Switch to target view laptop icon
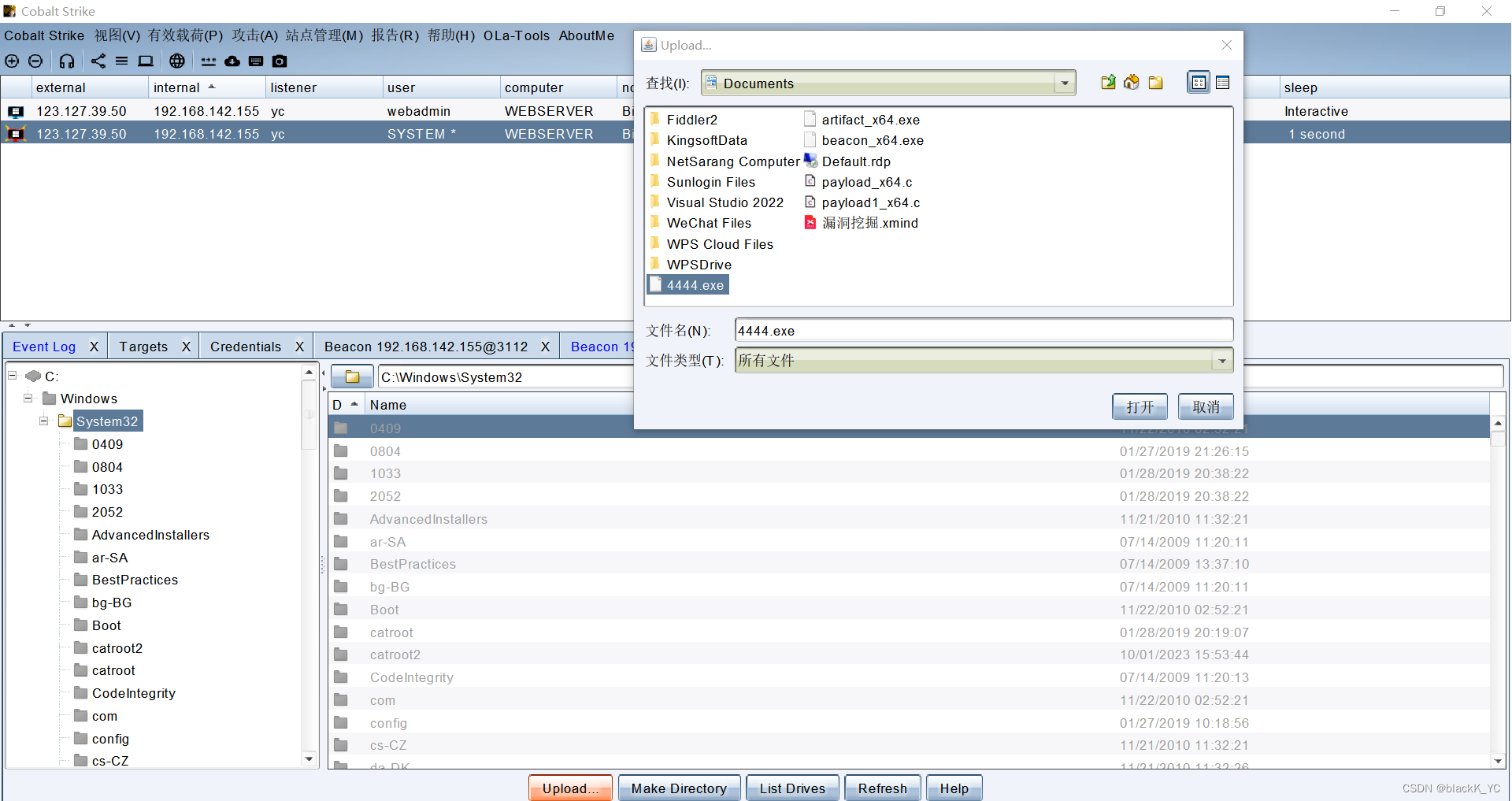Image resolution: width=1512 pixels, height=801 pixels. (146, 61)
